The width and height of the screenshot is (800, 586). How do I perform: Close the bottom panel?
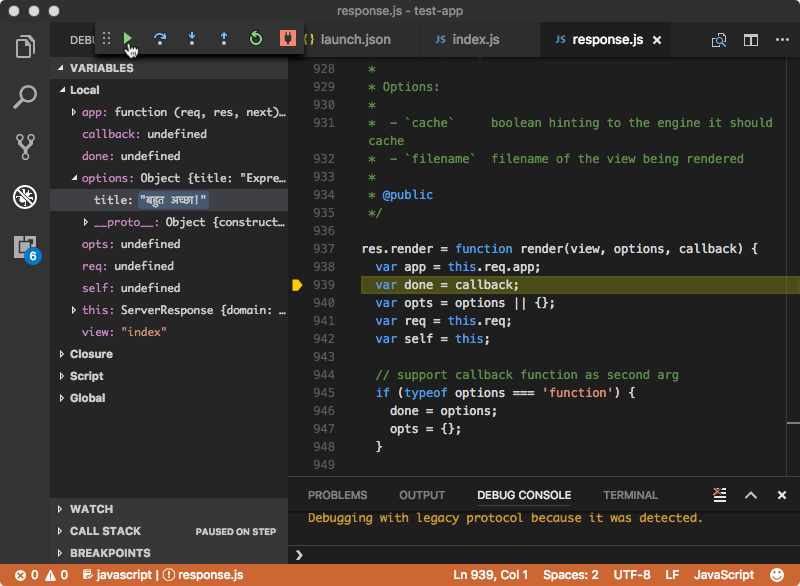point(781,495)
